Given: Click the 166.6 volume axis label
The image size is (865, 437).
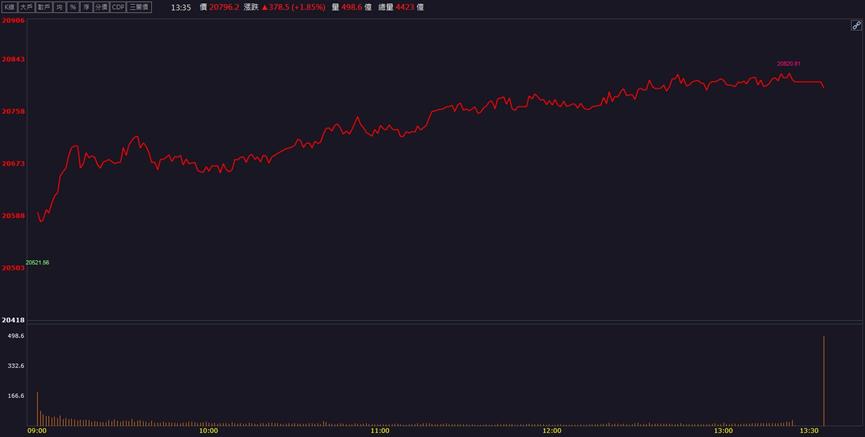Looking at the screenshot, I should (x=15, y=396).
